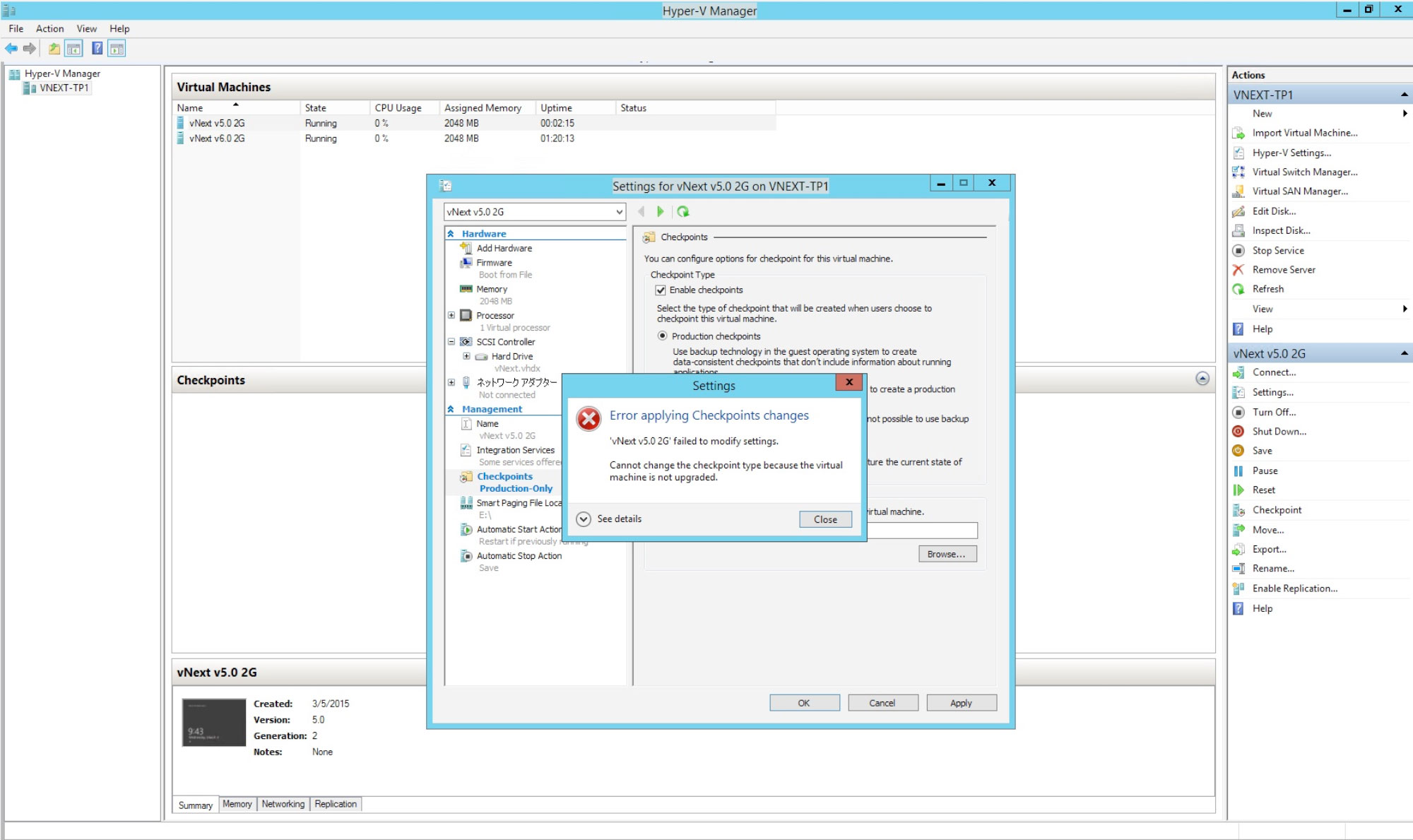Click Move action

(x=1268, y=530)
